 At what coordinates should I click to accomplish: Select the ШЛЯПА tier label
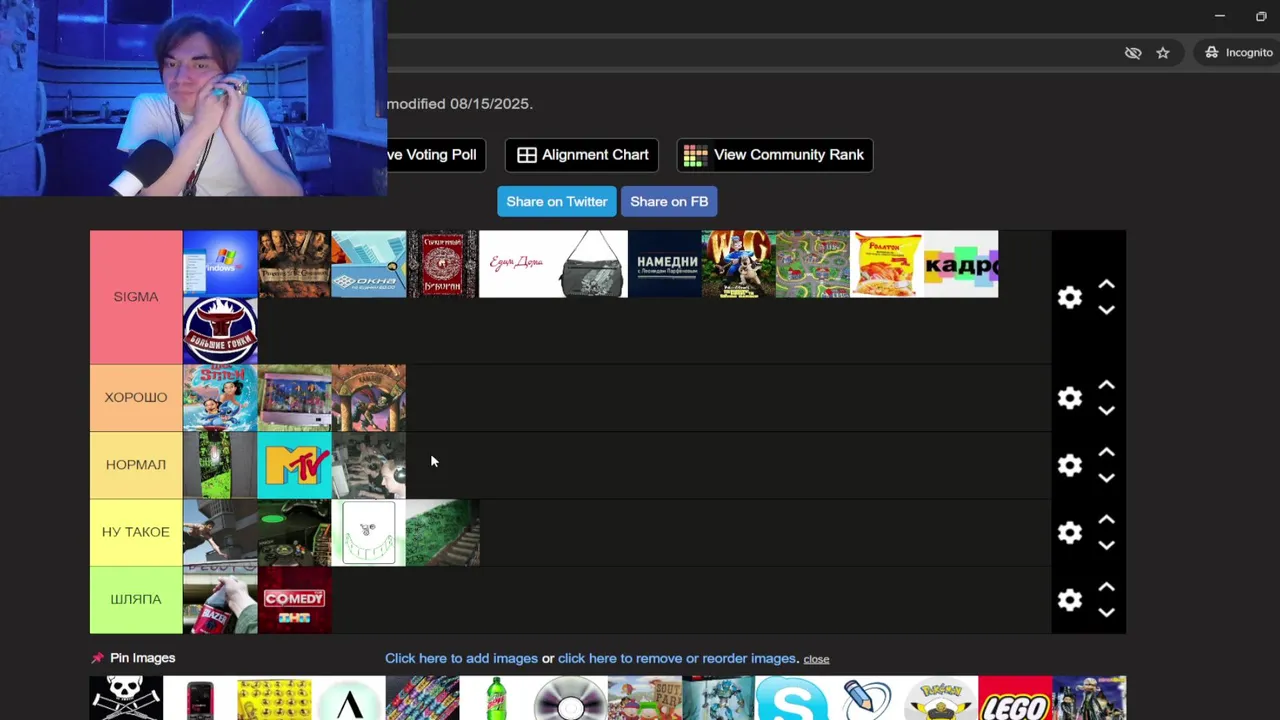click(136, 600)
